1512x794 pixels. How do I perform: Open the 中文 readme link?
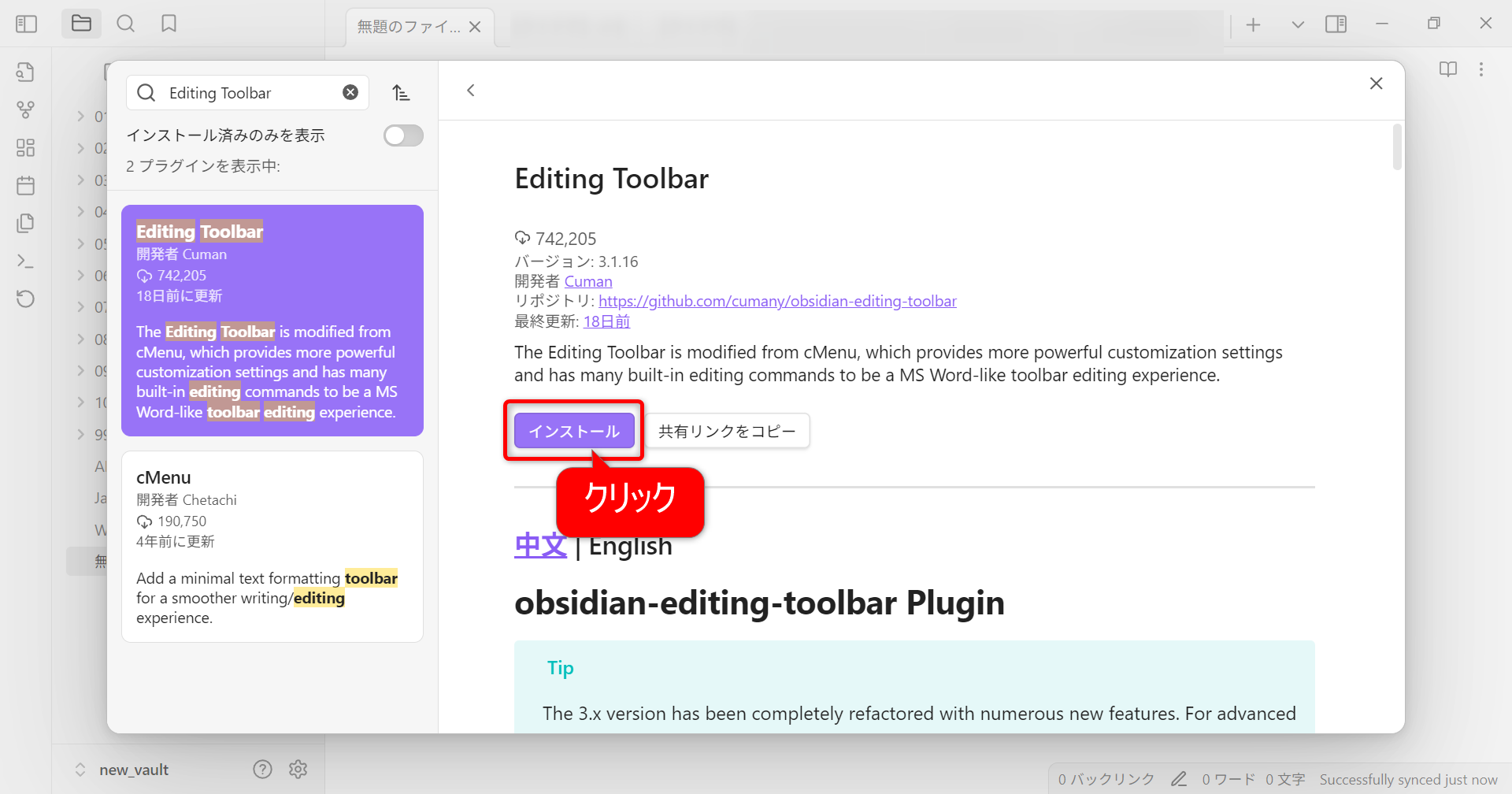[x=540, y=545]
